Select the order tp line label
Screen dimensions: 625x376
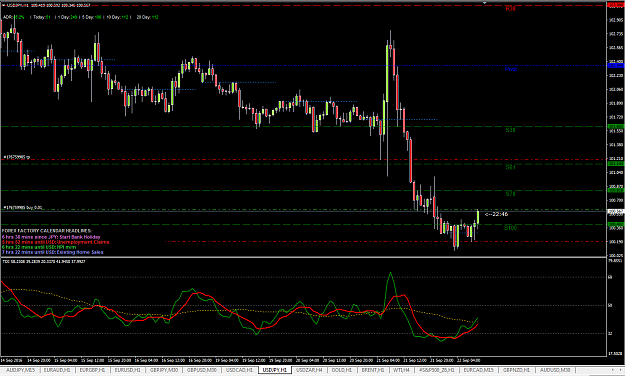(x=16, y=157)
